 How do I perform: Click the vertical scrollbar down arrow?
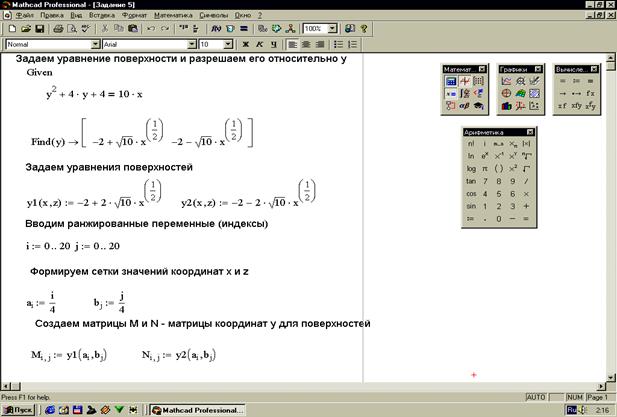pyautogui.click(x=611, y=377)
